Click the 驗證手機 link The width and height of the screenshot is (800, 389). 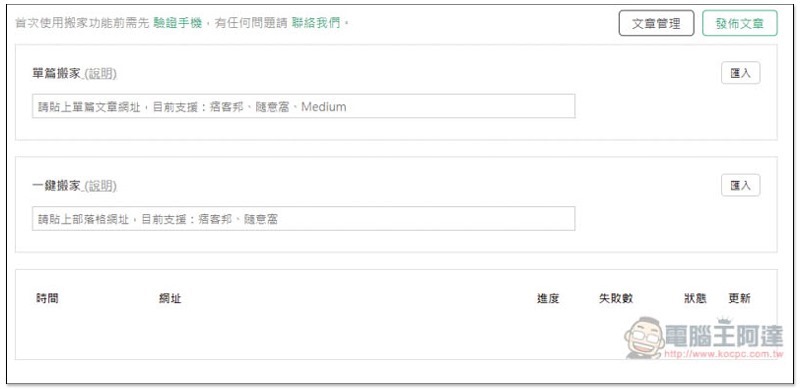click(x=178, y=23)
